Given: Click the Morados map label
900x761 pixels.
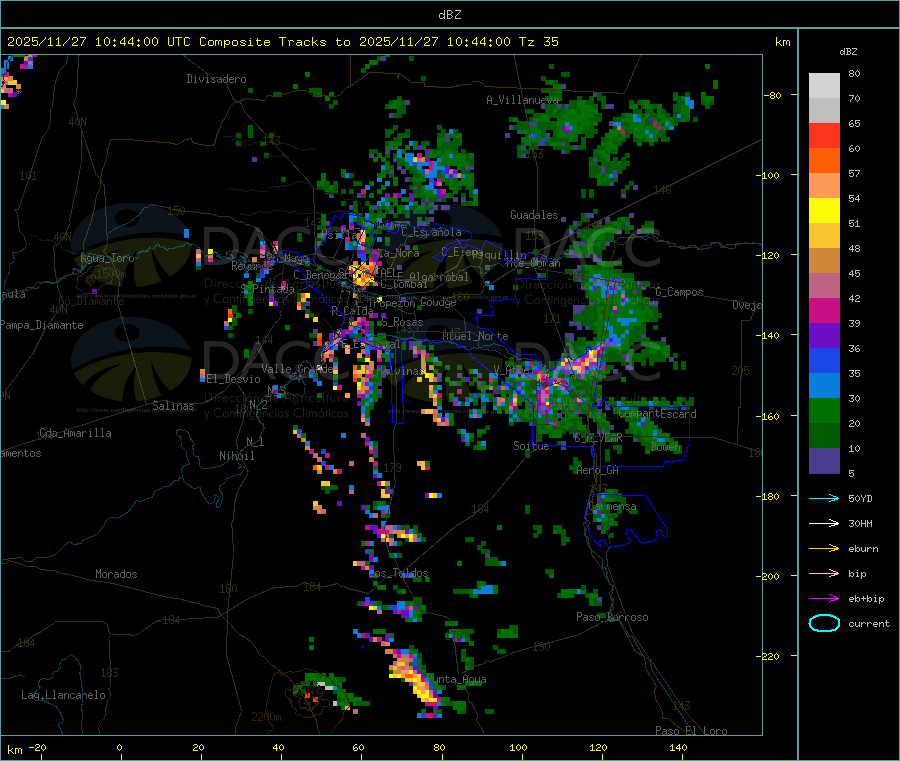Looking at the screenshot, I should pyautogui.click(x=116, y=574).
